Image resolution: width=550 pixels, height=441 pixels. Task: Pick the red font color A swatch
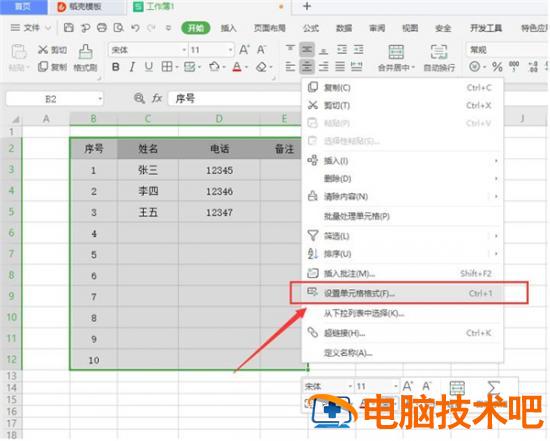pos(237,67)
